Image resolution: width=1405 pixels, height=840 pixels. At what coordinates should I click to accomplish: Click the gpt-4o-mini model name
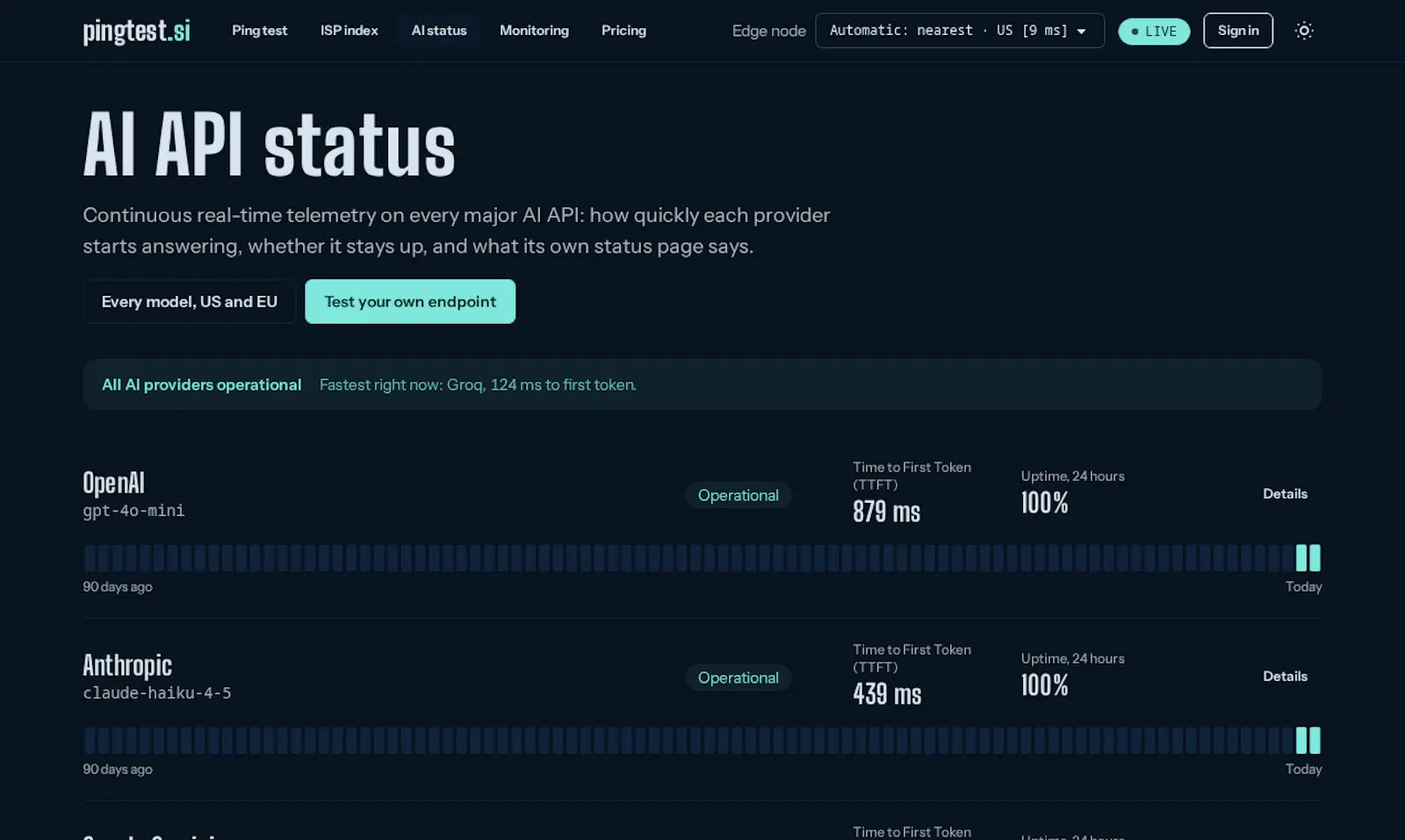click(x=133, y=511)
